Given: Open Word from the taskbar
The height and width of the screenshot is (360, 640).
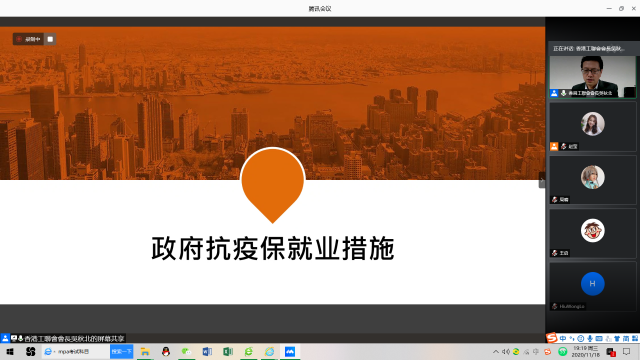Looking at the screenshot, I should 207,351.
